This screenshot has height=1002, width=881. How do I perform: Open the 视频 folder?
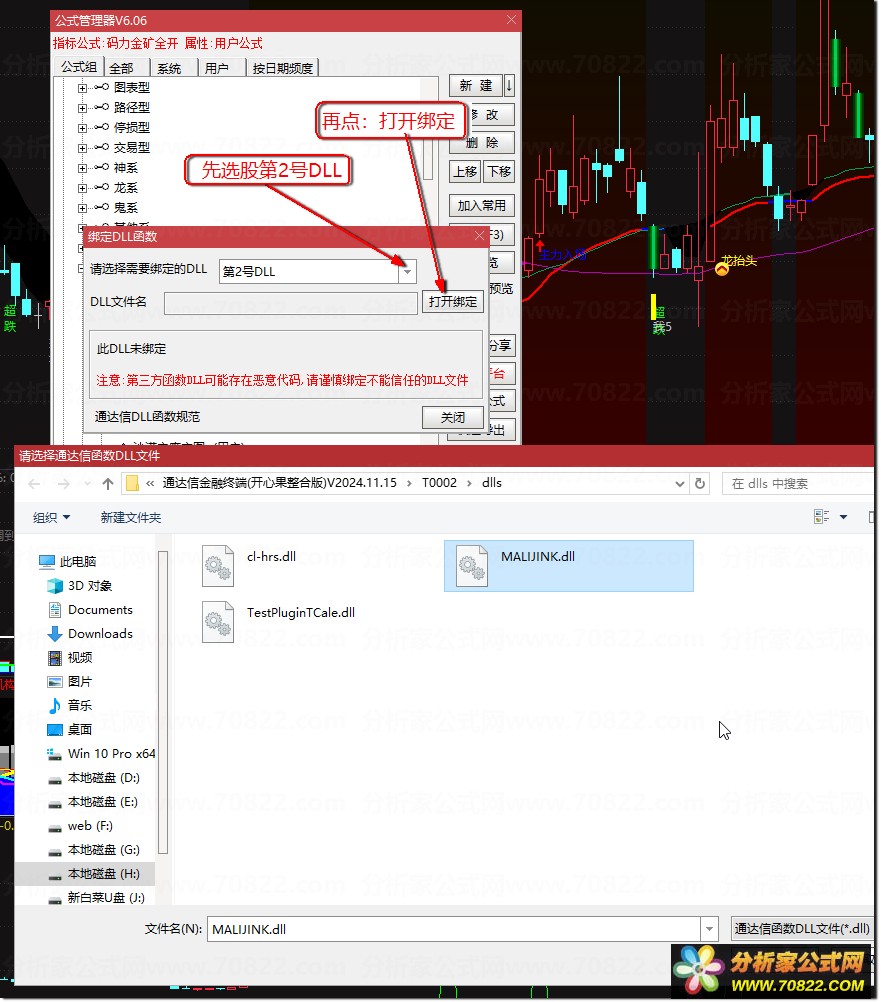pyautogui.click(x=70, y=658)
